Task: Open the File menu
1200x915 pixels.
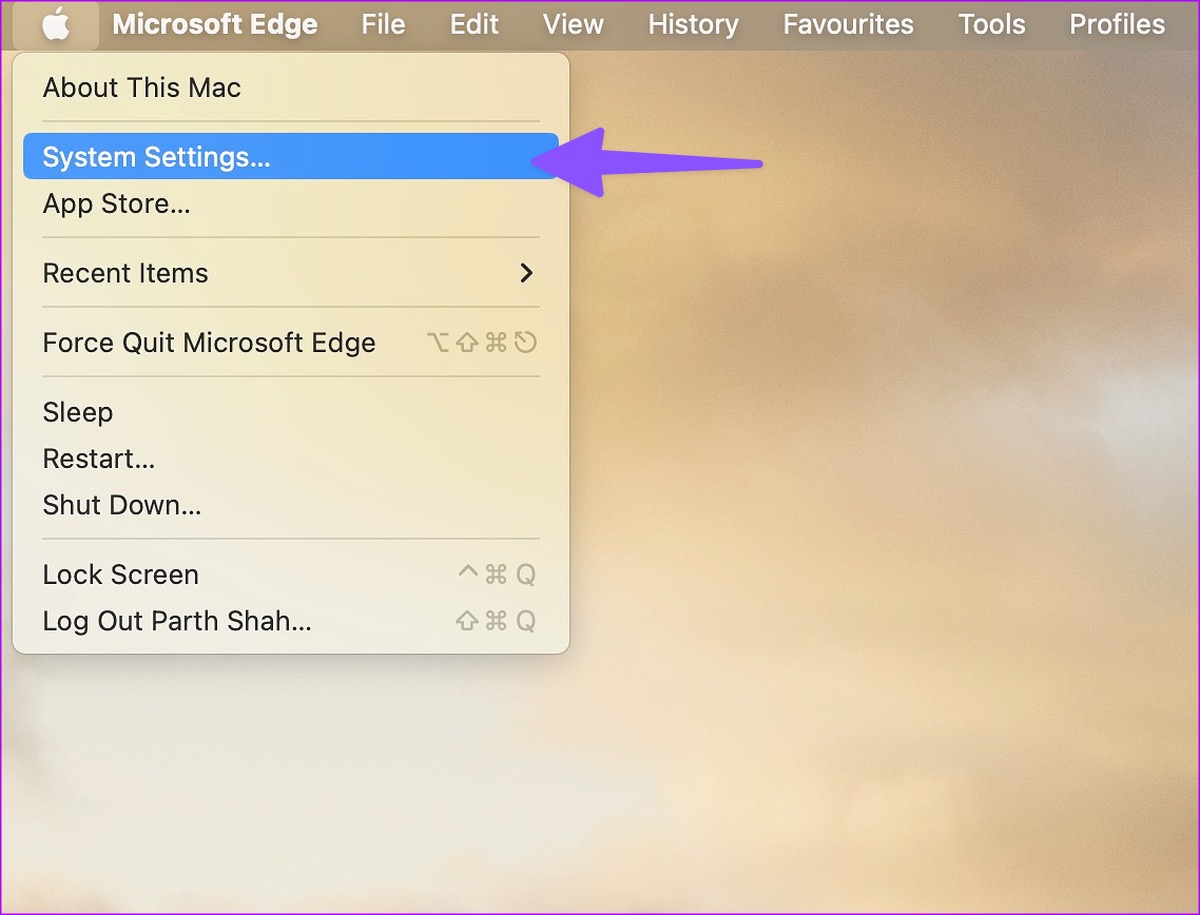Action: point(383,24)
